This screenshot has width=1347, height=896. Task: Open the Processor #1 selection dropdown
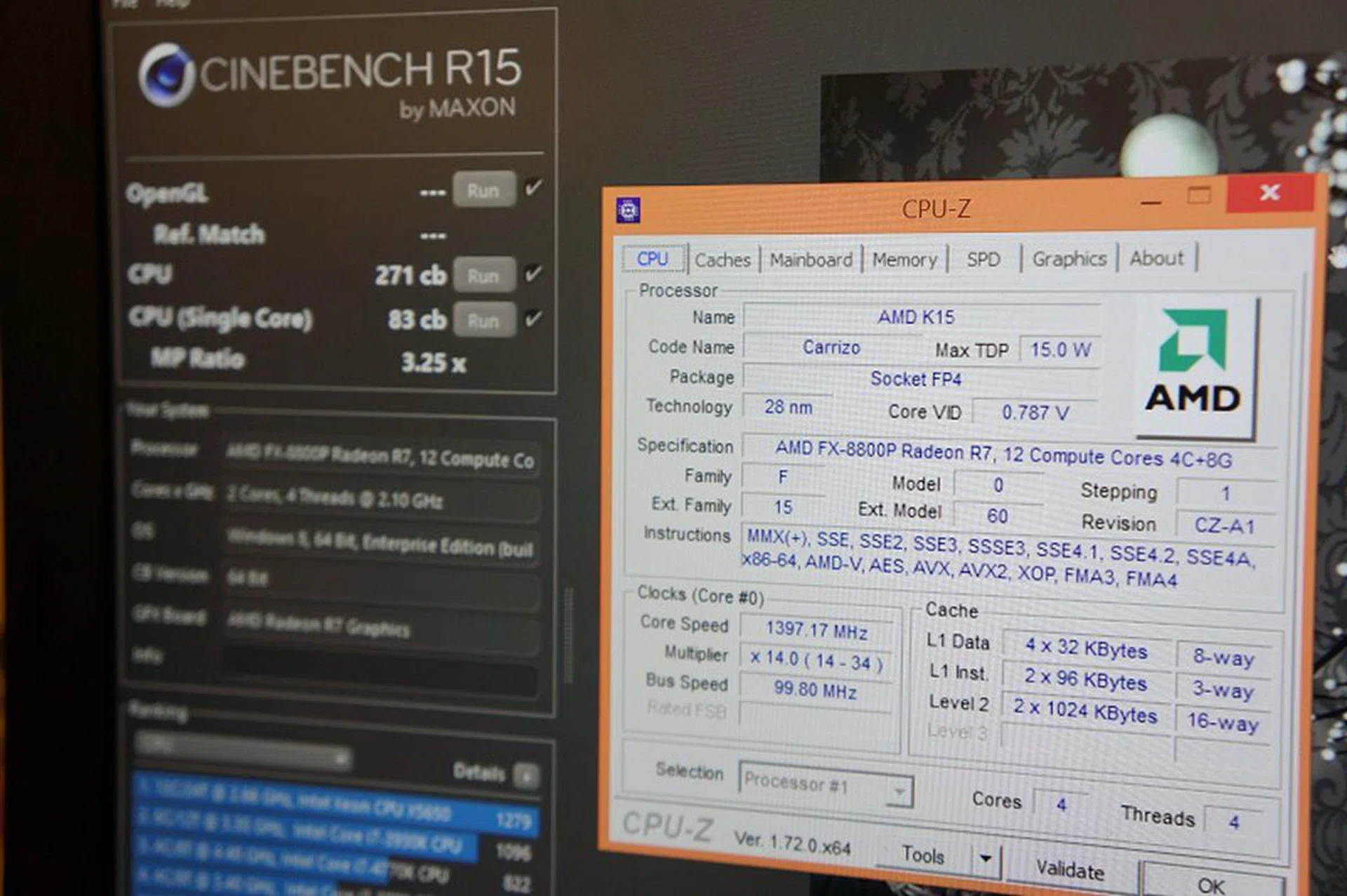point(825,787)
